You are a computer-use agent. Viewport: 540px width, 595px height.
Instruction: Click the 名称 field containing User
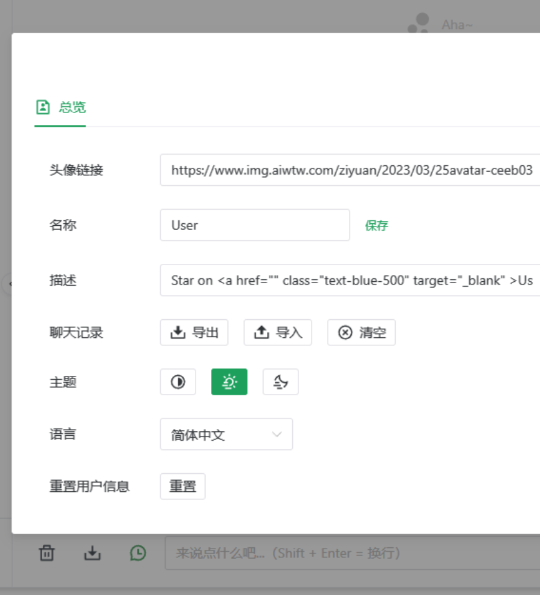click(255, 225)
